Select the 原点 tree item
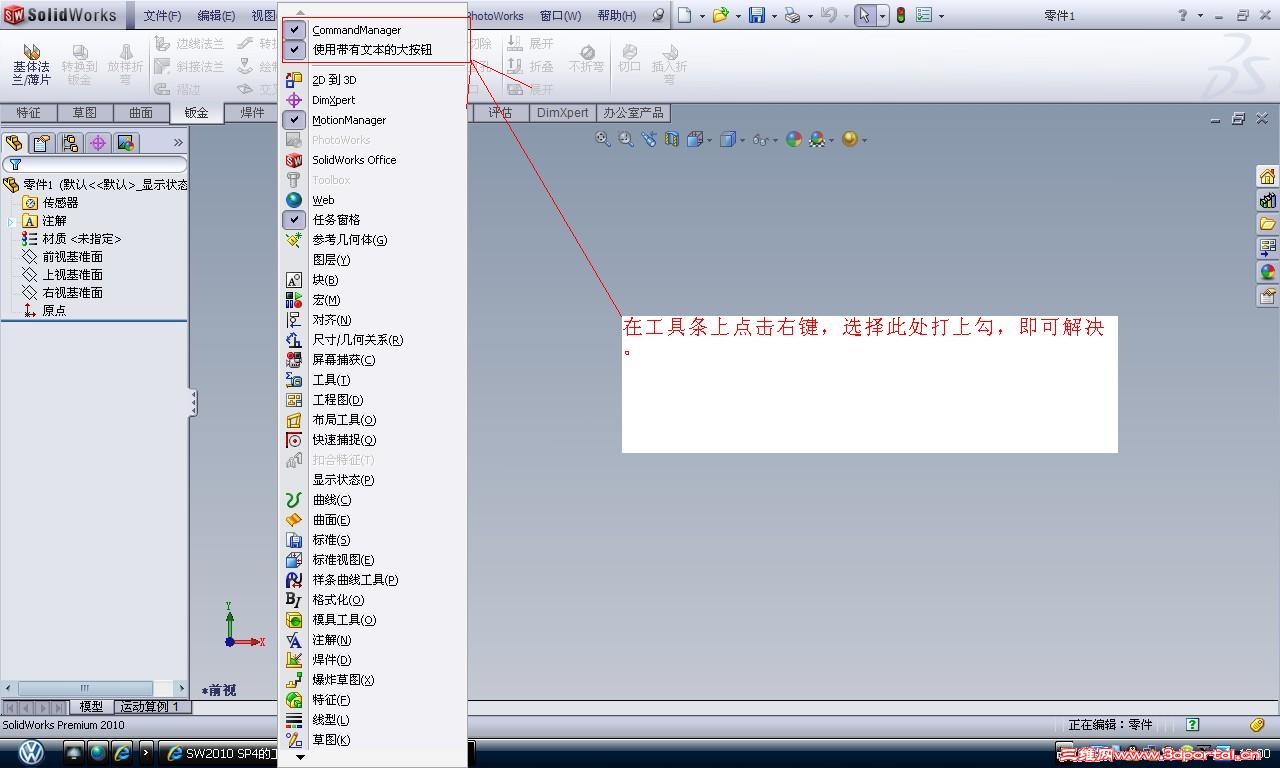The height and width of the screenshot is (768, 1280). click(54, 311)
